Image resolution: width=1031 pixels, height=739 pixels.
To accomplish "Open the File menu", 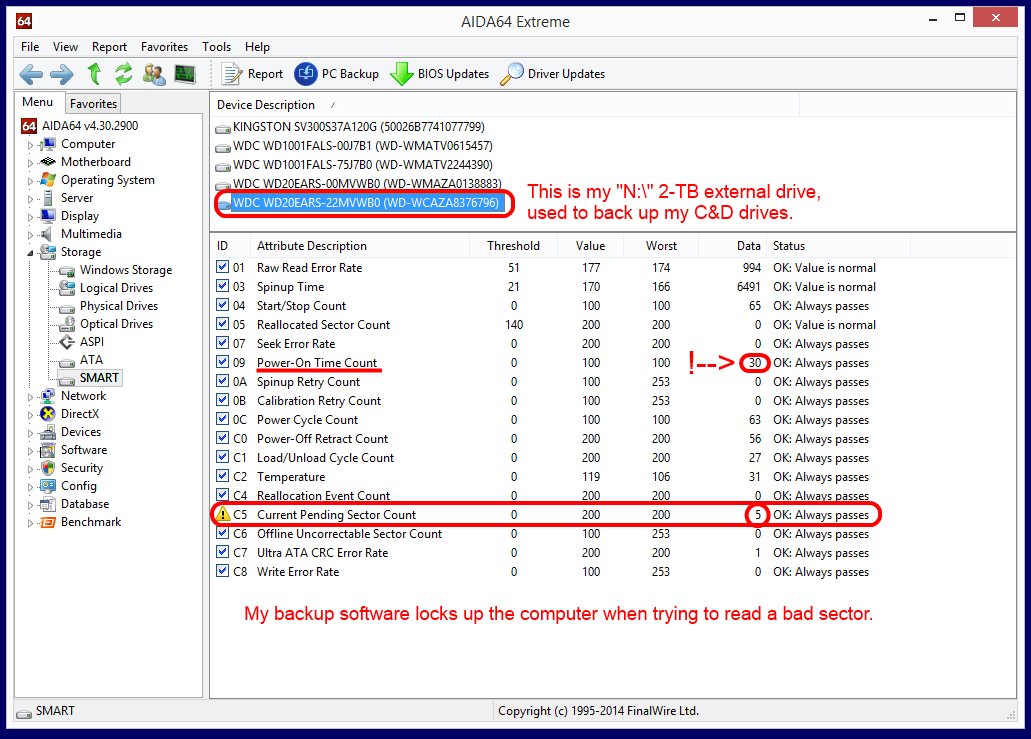I will pyautogui.click(x=30, y=47).
